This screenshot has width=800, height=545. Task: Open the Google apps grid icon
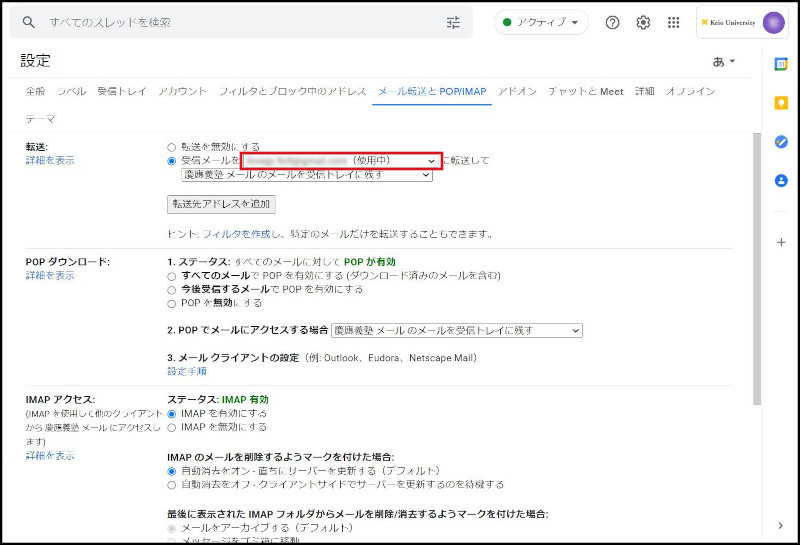point(673,22)
